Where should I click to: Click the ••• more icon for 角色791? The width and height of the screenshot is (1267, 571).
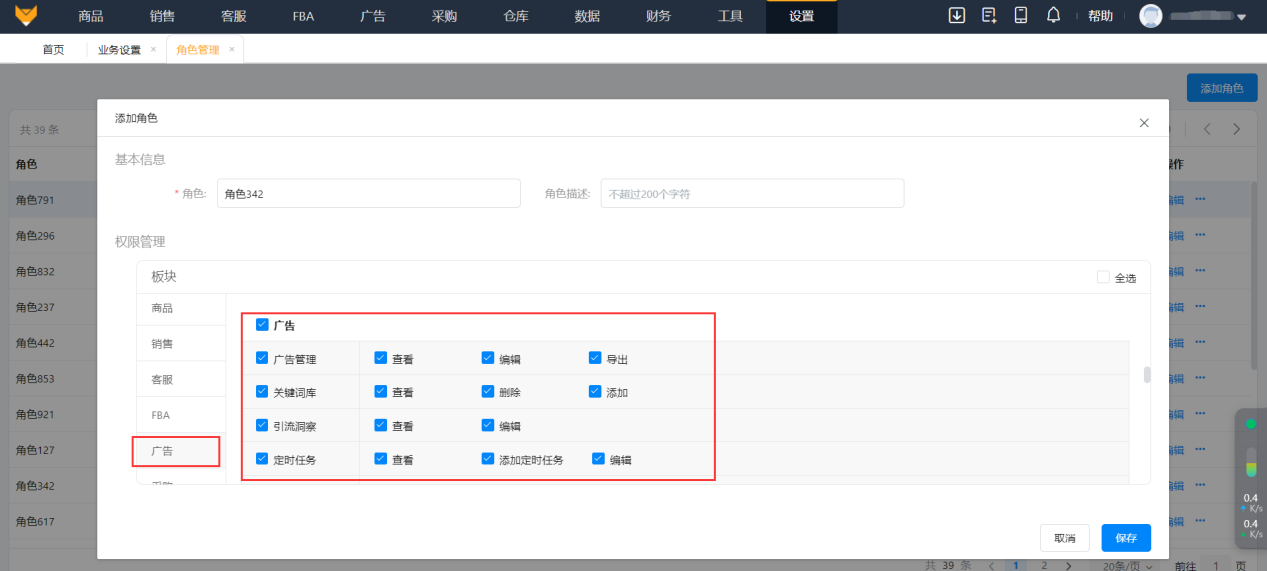1200,199
